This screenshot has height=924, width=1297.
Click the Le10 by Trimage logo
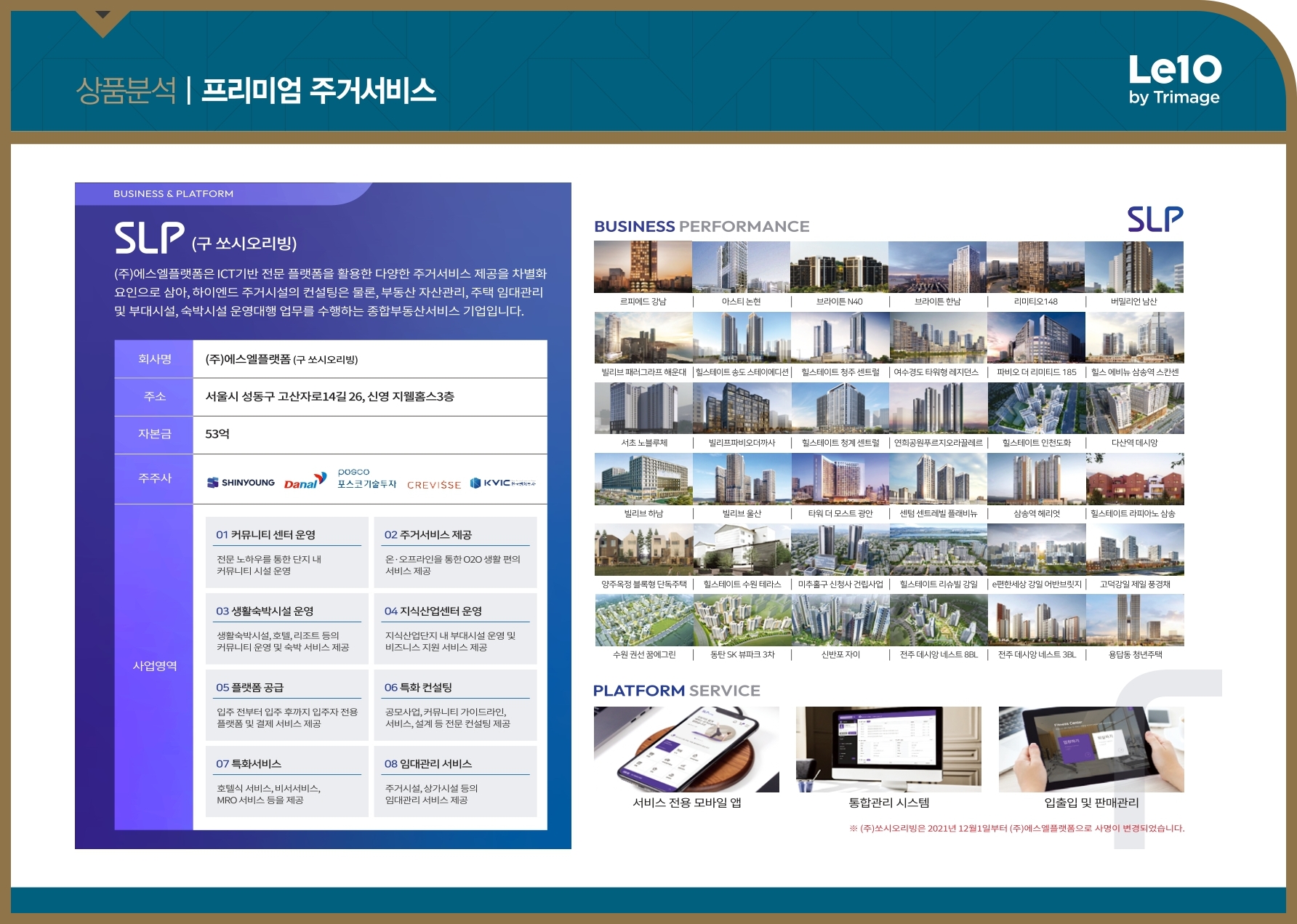(x=1175, y=80)
